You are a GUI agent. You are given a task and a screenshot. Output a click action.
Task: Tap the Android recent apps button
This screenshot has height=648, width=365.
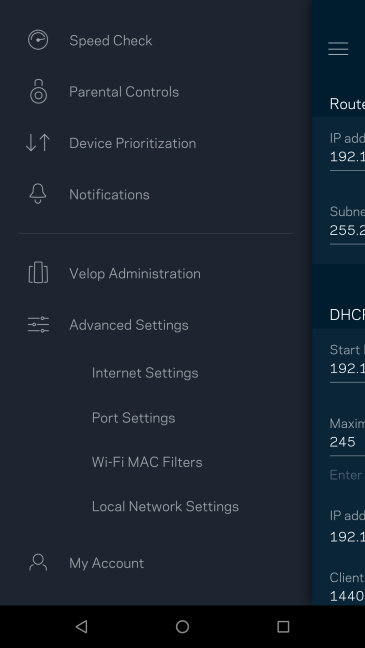point(283,627)
